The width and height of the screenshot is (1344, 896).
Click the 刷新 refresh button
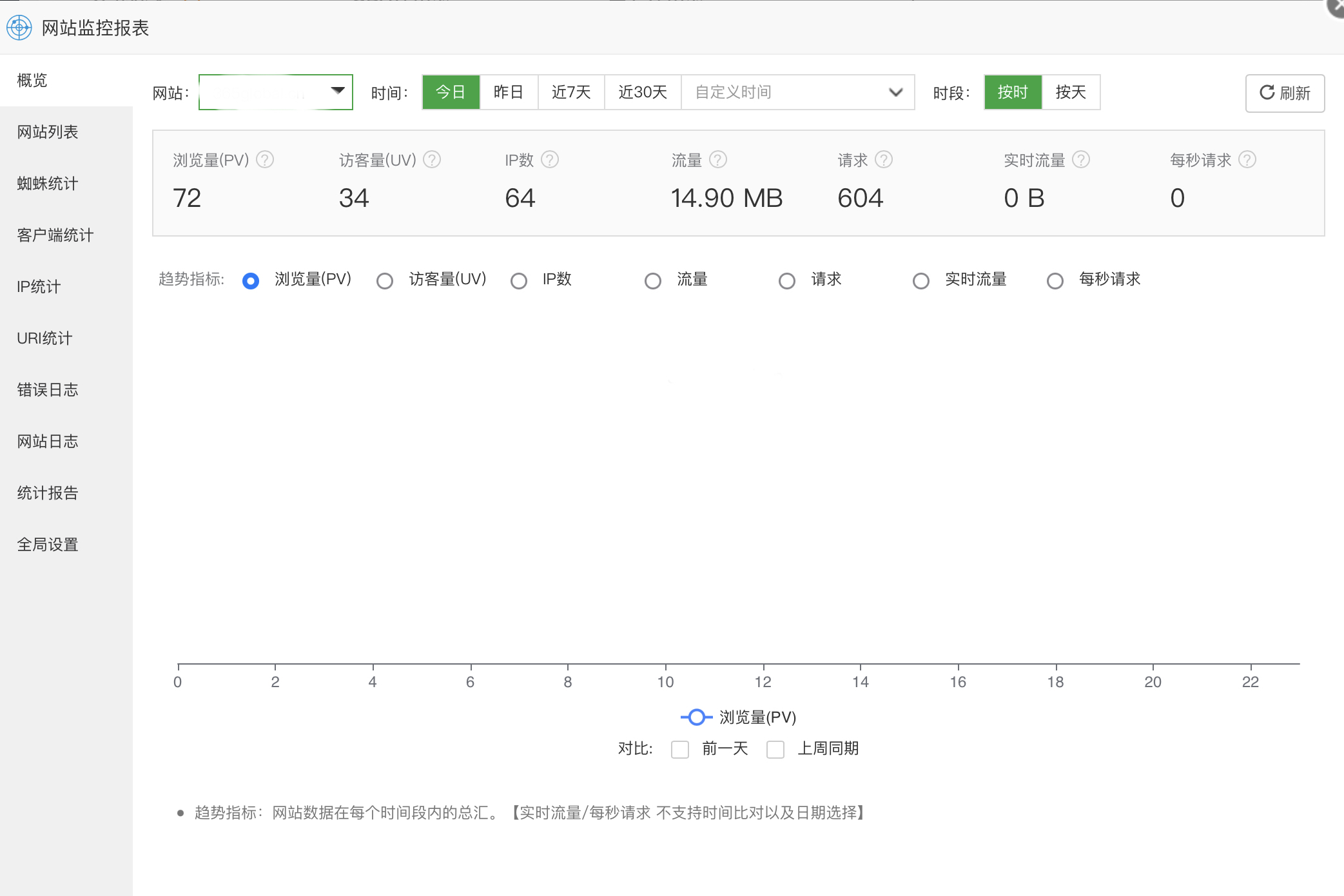click(1285, 93)
